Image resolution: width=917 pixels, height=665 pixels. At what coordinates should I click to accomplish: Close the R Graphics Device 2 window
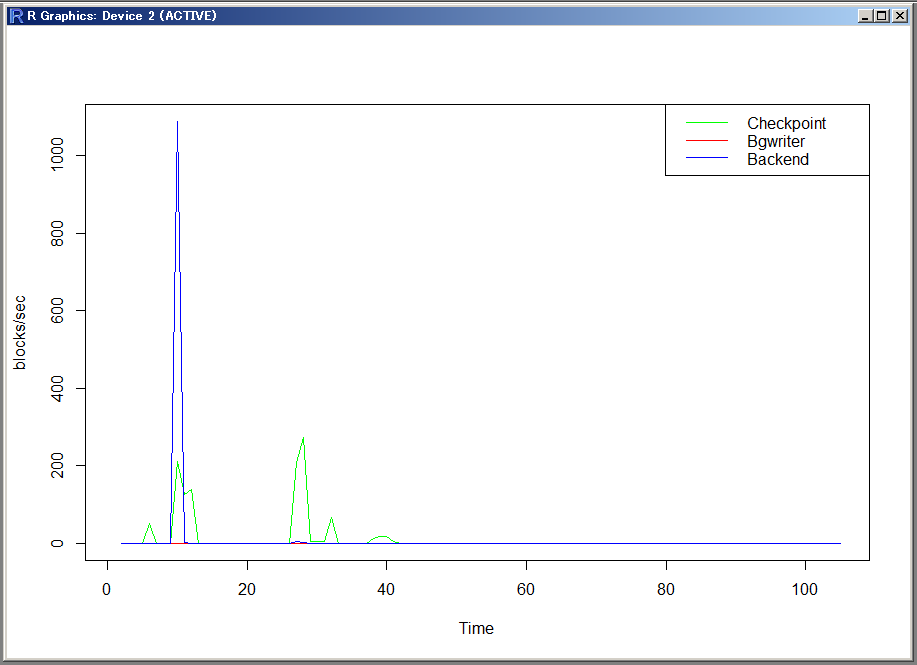899,16
